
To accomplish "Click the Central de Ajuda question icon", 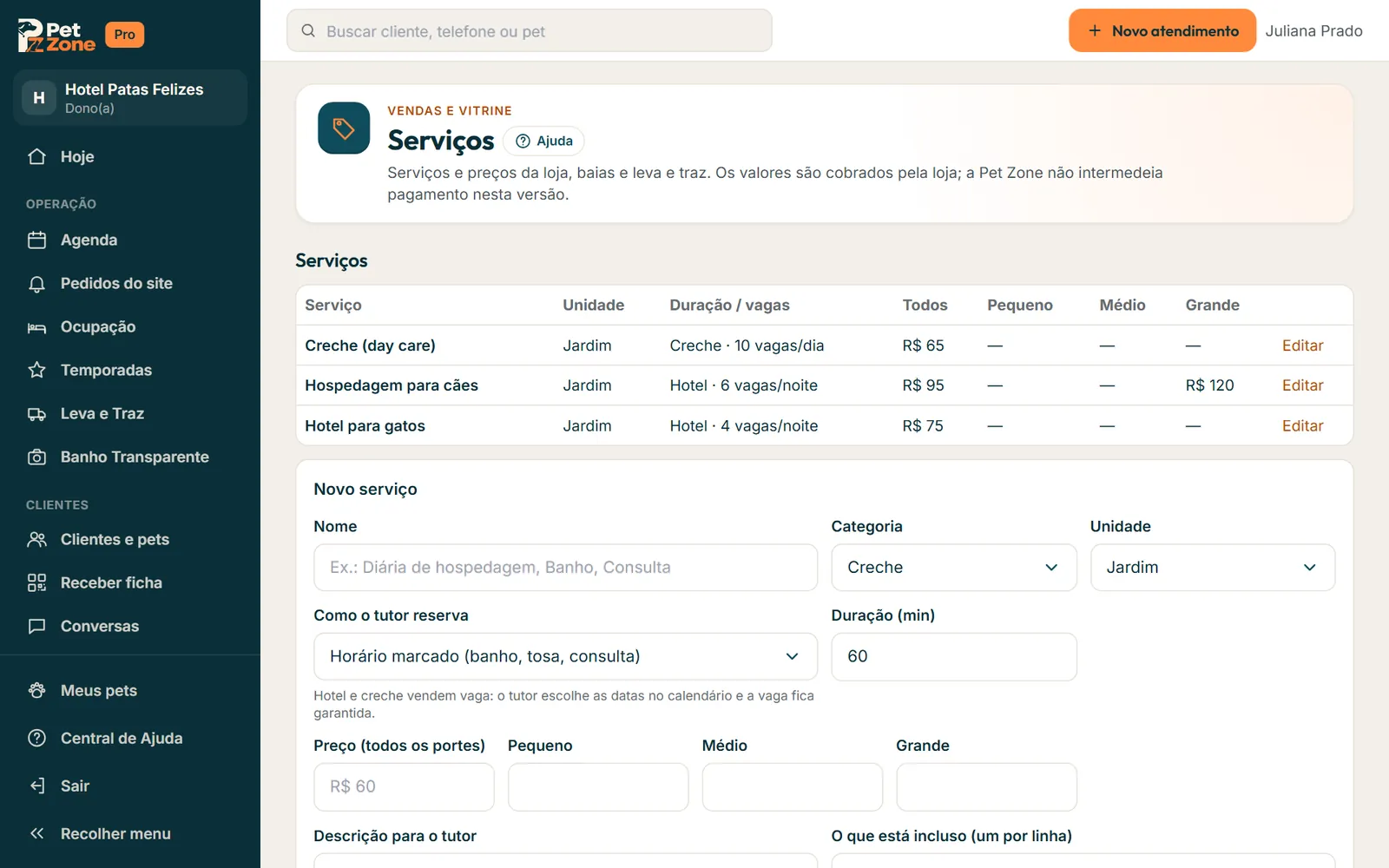I will tap(36, 738).
